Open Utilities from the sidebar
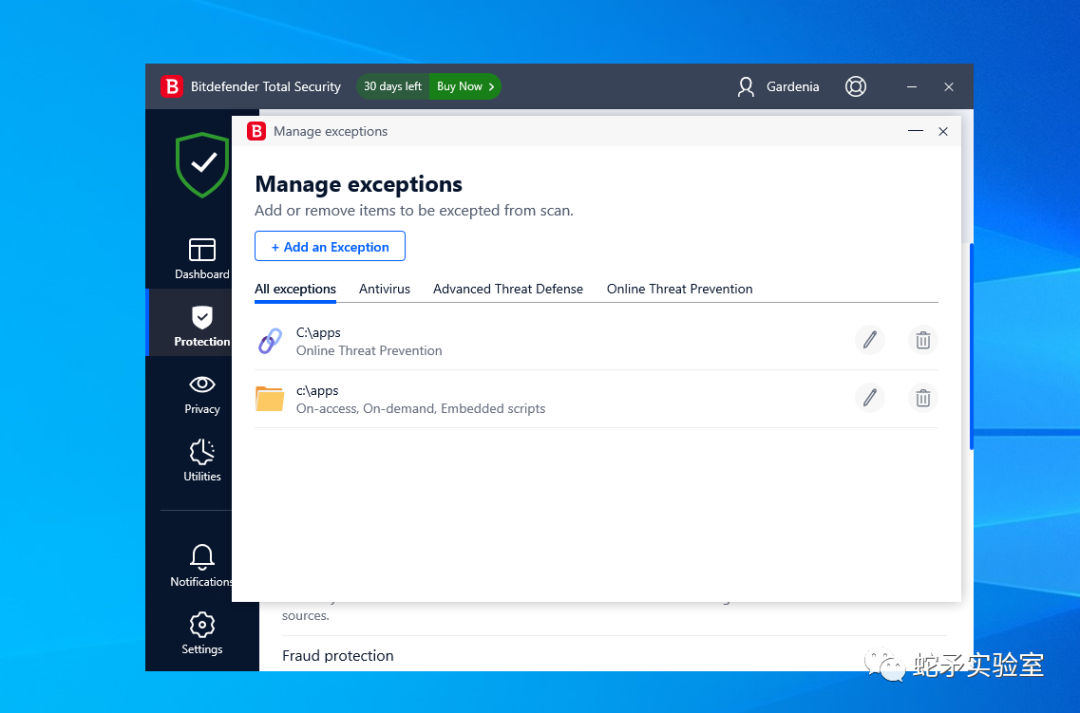The image size is (1080, 713). tap(202, 460)
